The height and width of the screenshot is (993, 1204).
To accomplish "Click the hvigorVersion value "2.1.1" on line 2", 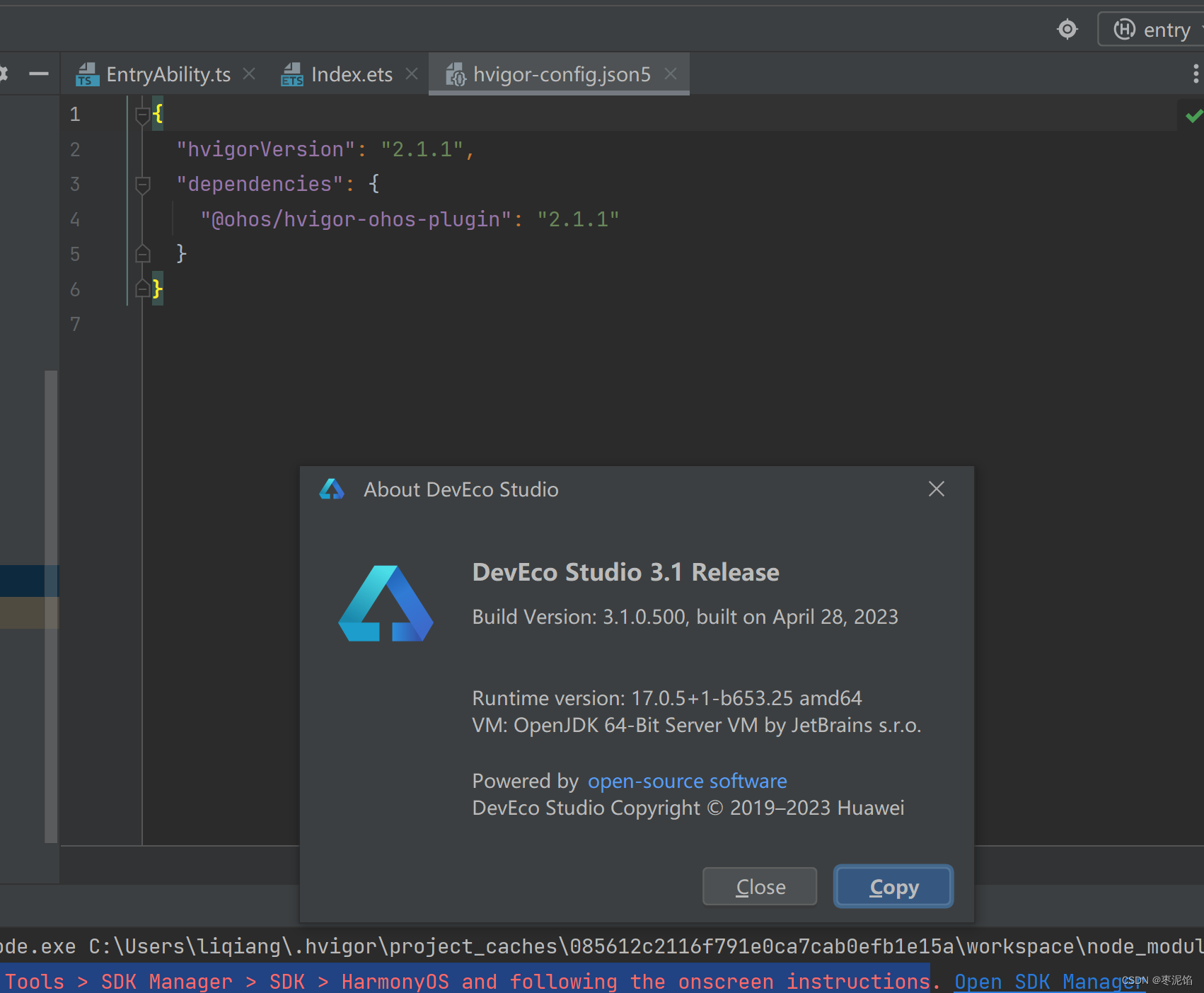I will pos(422,149).
